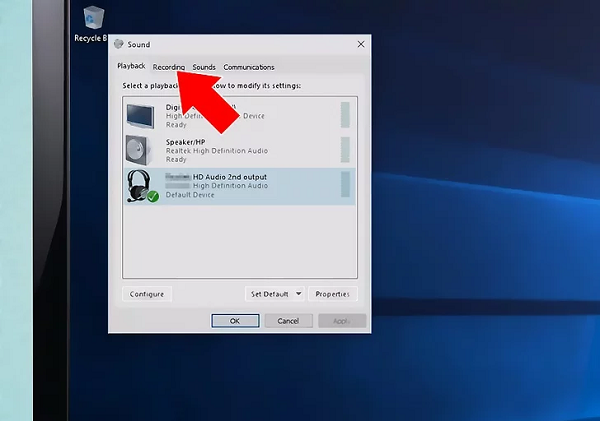The height and width of the screenshot is (421, 600).
Task: Select the digital output monitor icon
Action: click(140, 113)
